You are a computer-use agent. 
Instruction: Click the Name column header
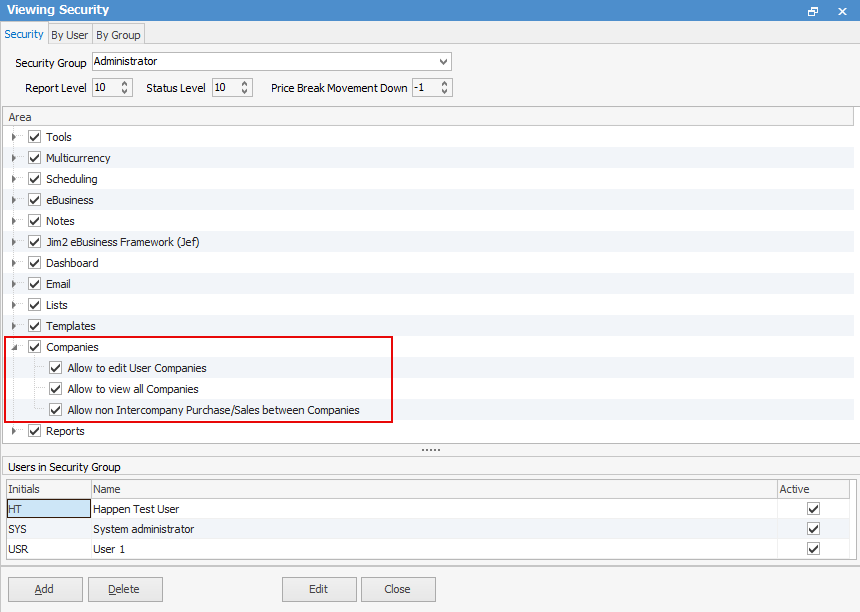pyautogui.click(x=434, y=489)
